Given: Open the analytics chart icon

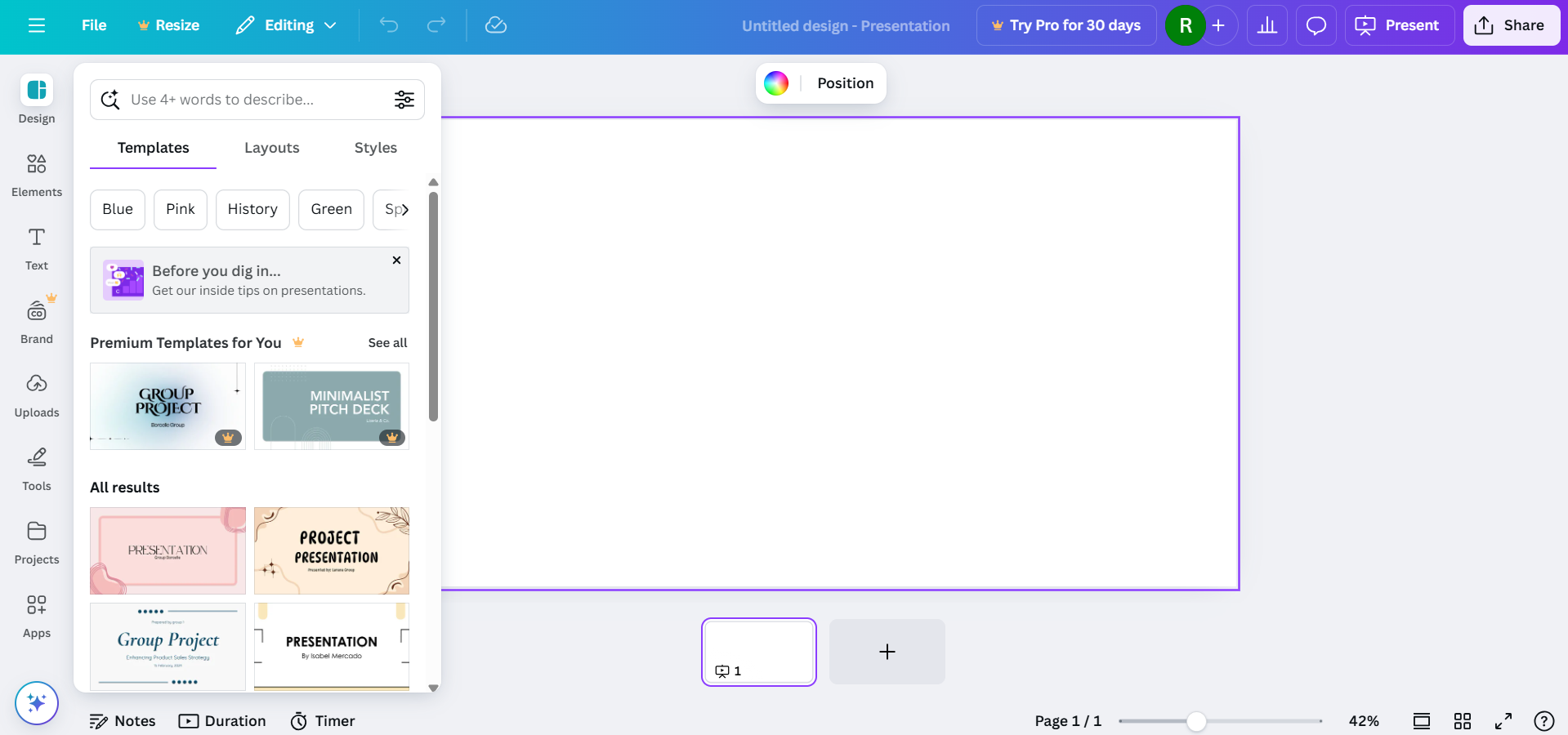Looking at the screenshot, I should pyautogui.click(x=1267, y=25).
